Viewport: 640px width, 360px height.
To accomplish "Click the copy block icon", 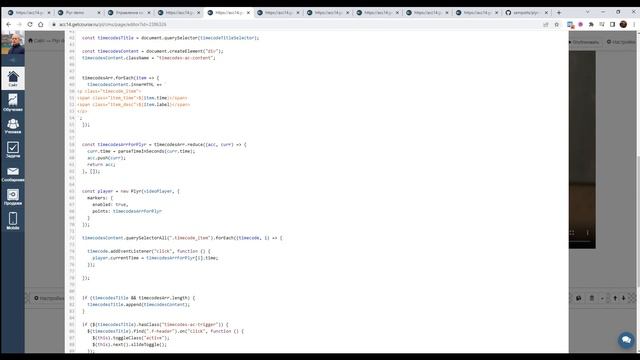I will click(x=578, y=298).
